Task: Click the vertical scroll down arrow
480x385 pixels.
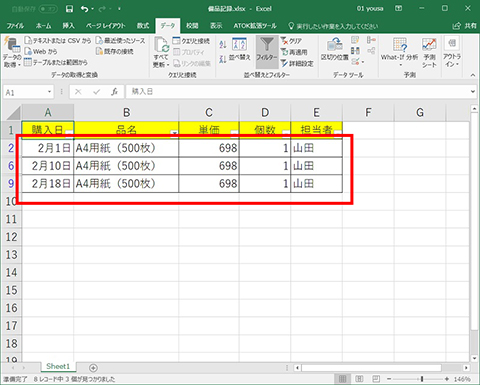Action: click(x=475, y=358)
